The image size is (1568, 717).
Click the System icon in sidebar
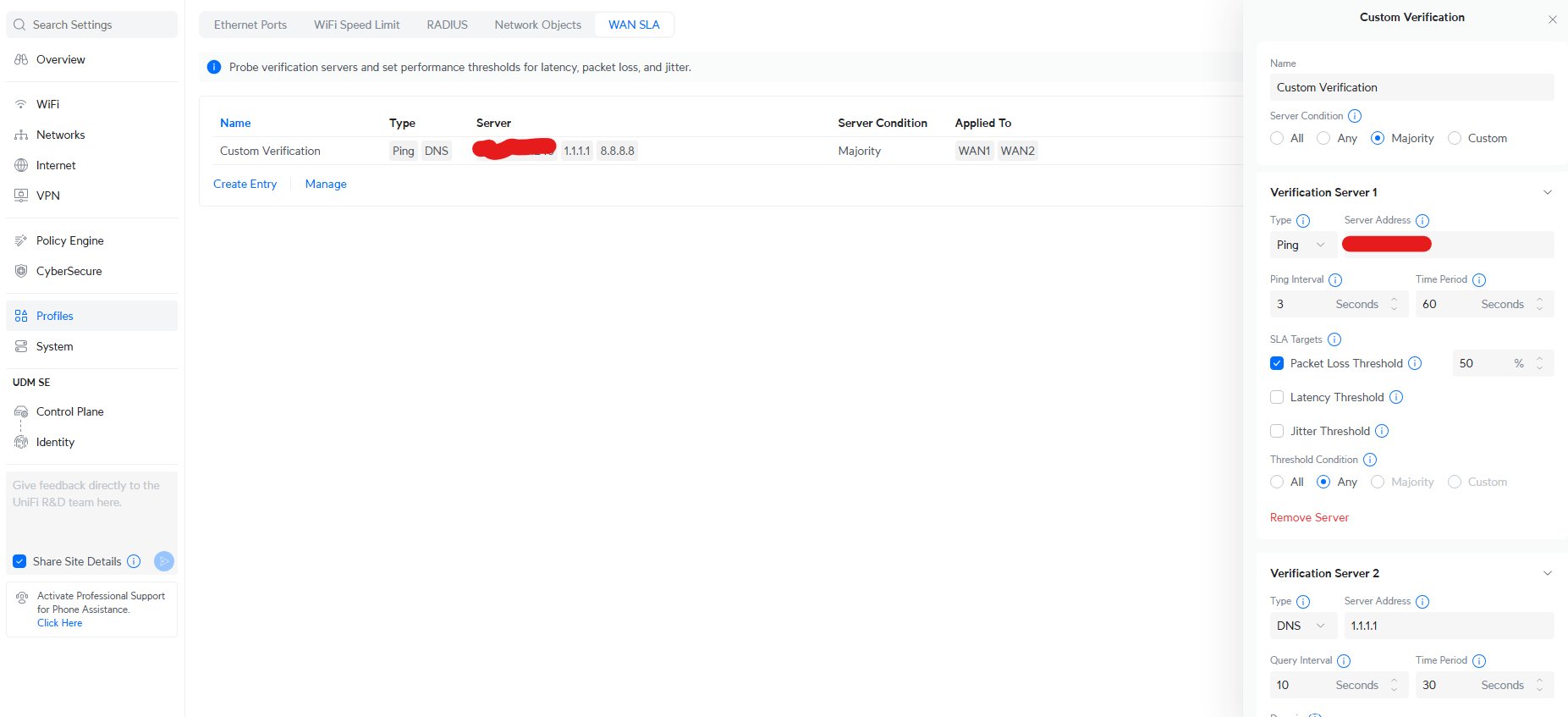pyautogui.click(x=21, y=346)
